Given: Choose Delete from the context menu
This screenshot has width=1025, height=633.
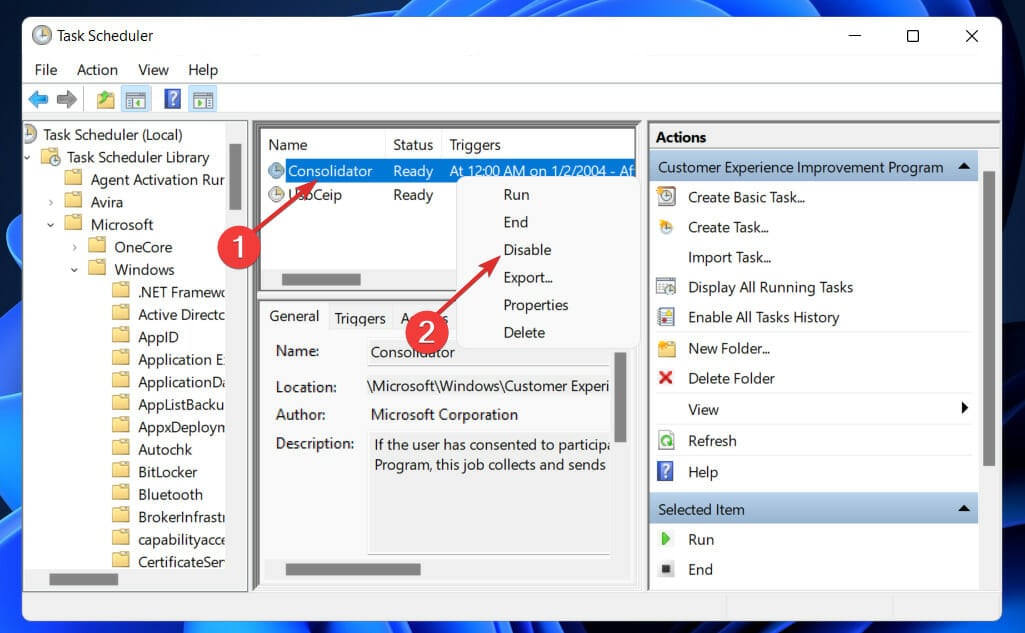Looking at the screenshot, I should click(x=524, y=332).
